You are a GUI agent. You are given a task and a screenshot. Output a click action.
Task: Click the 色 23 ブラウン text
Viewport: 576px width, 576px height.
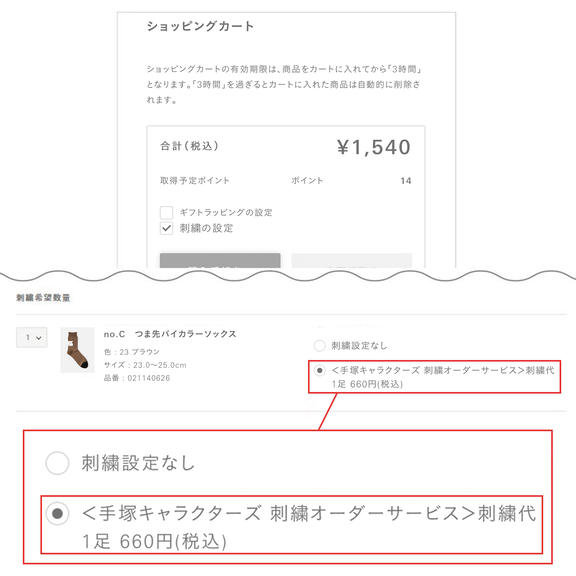pyautogui.click(x=132, y=352)
